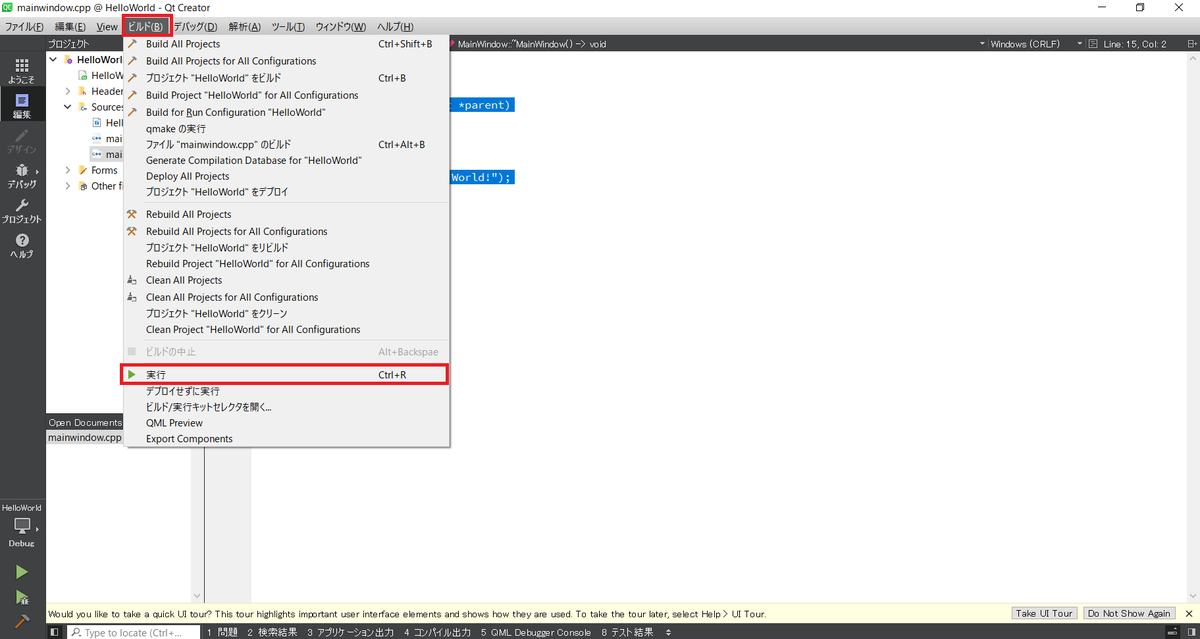Expand the Forms folder in project tree
Viewport: 1200px width, 639px height.
click(x=68, y=170)
